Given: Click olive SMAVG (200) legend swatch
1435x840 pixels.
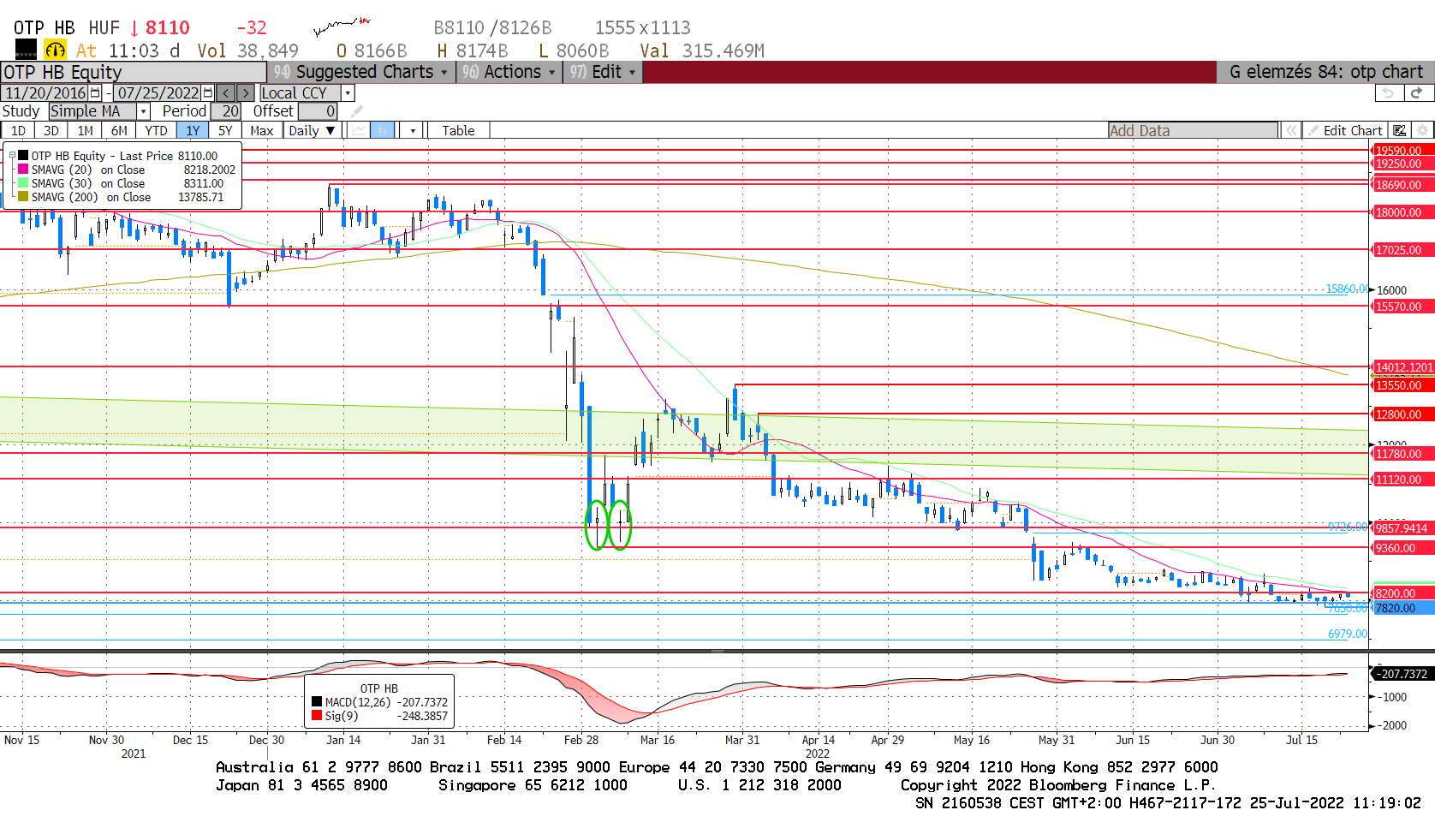Looking at the screenshot, I should tap(23, 197).
